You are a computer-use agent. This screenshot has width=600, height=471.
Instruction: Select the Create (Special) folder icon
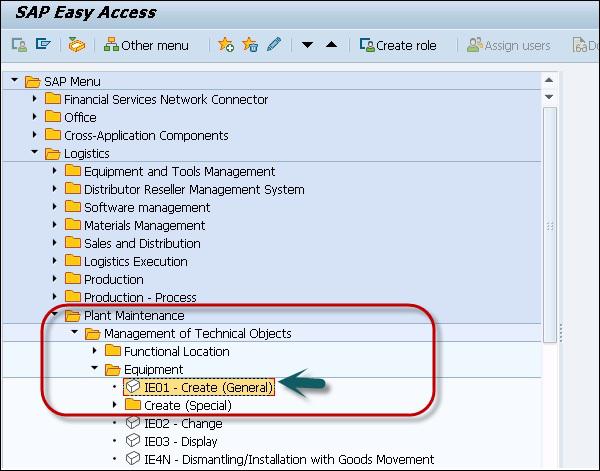[x=133, y=404]
